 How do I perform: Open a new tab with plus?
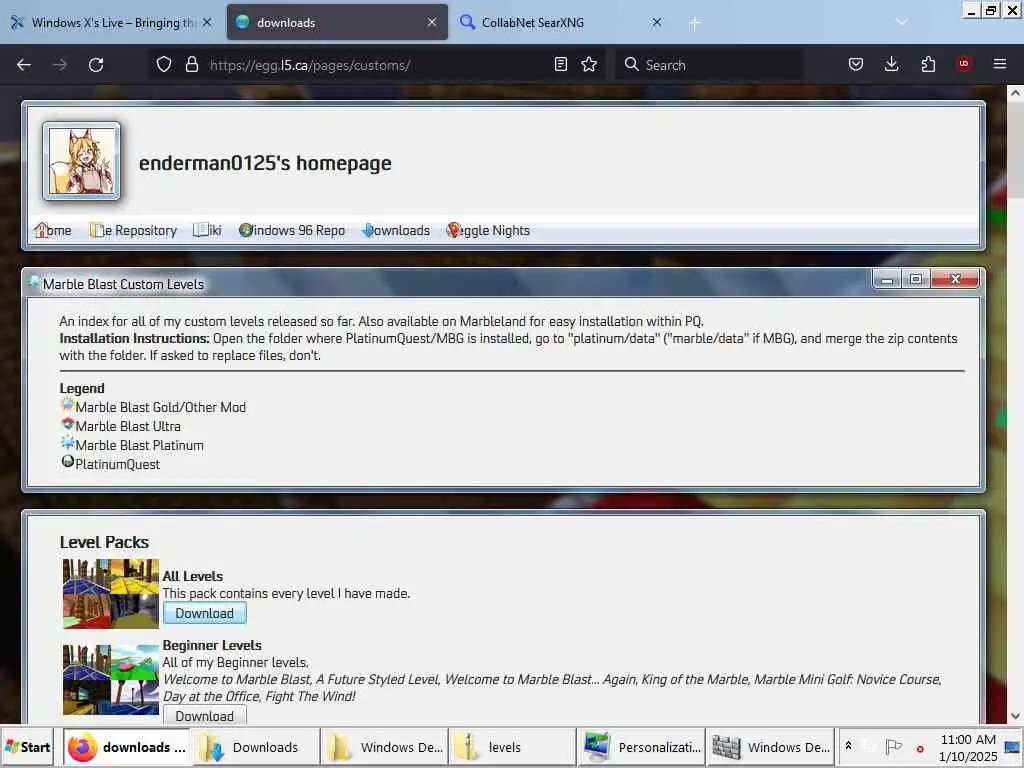(x=694, y=23)
